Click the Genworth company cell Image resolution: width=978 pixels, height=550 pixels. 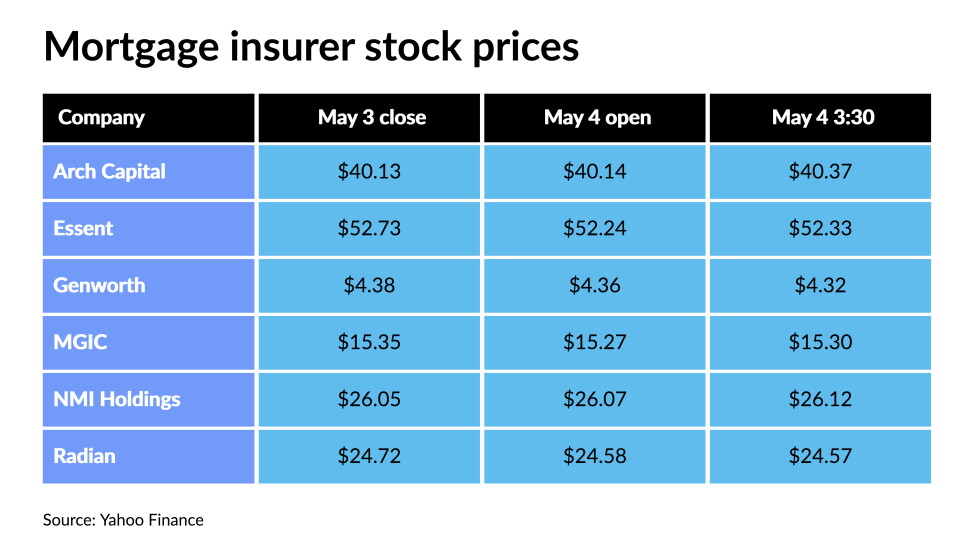click(148, 286)
